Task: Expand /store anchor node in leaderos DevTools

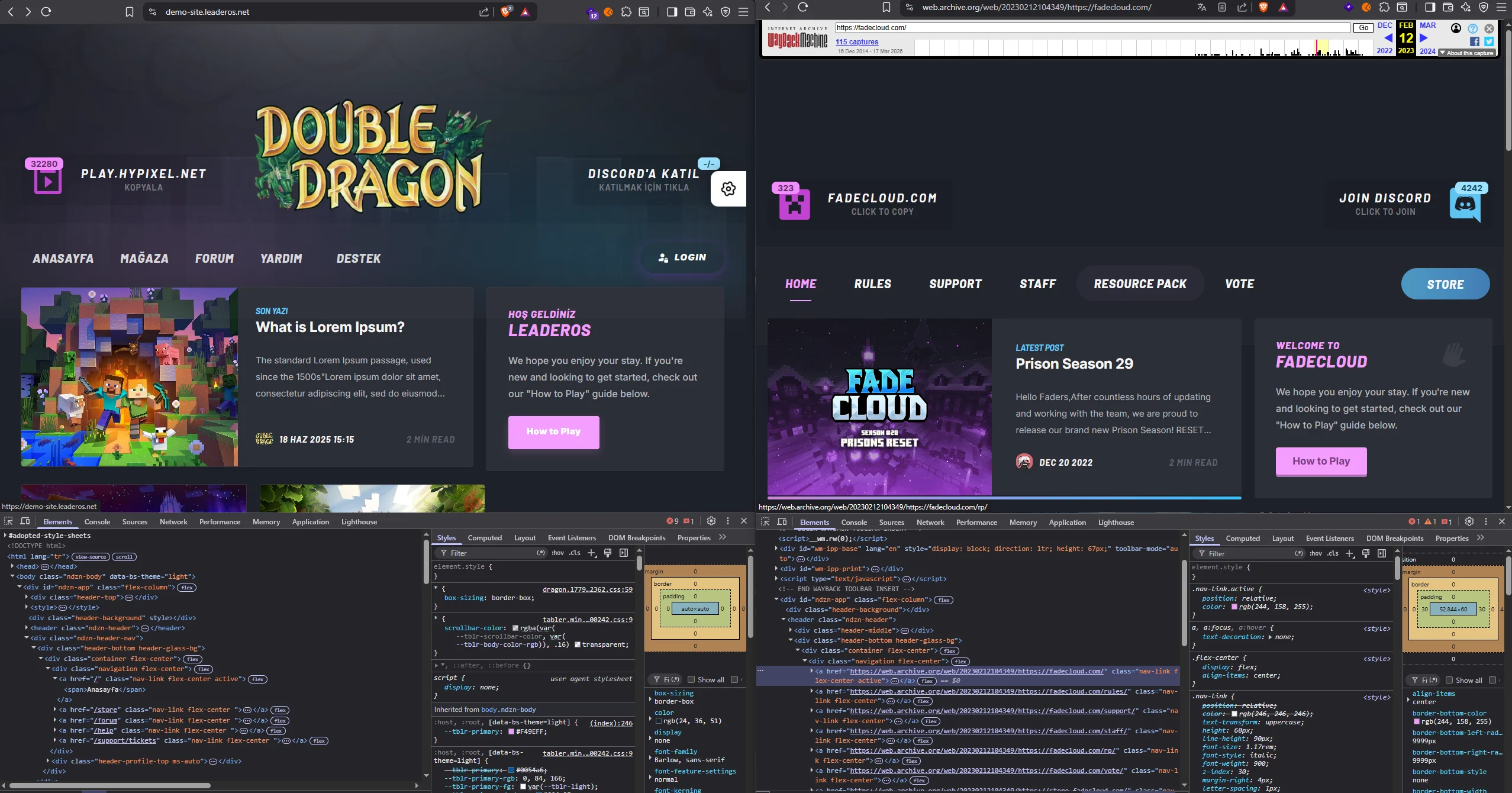Action: (55, 710)
